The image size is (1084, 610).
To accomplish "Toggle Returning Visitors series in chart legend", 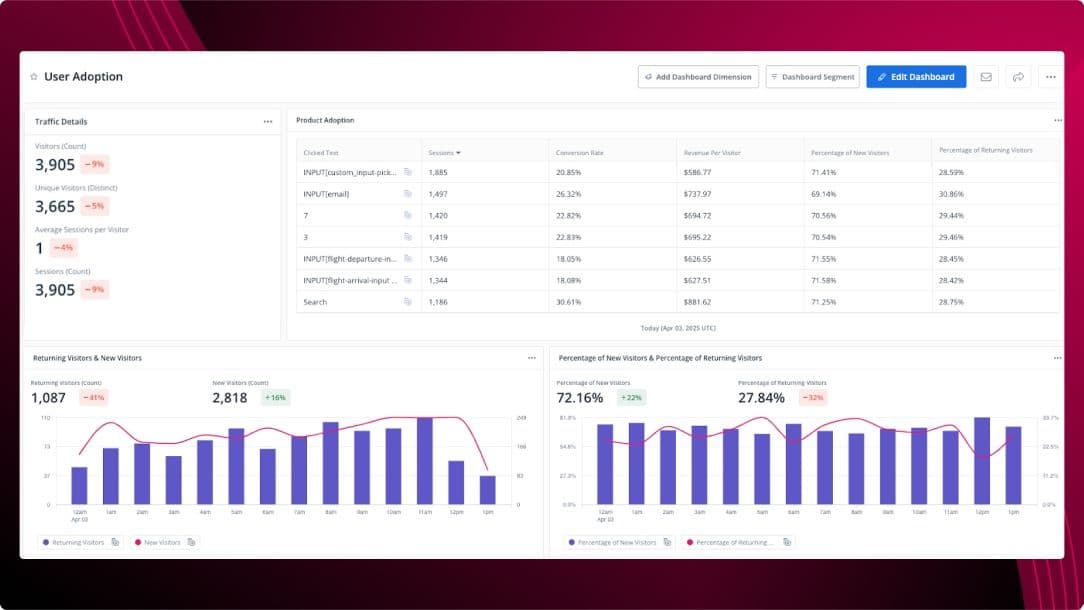I will [x=73, y=542].
